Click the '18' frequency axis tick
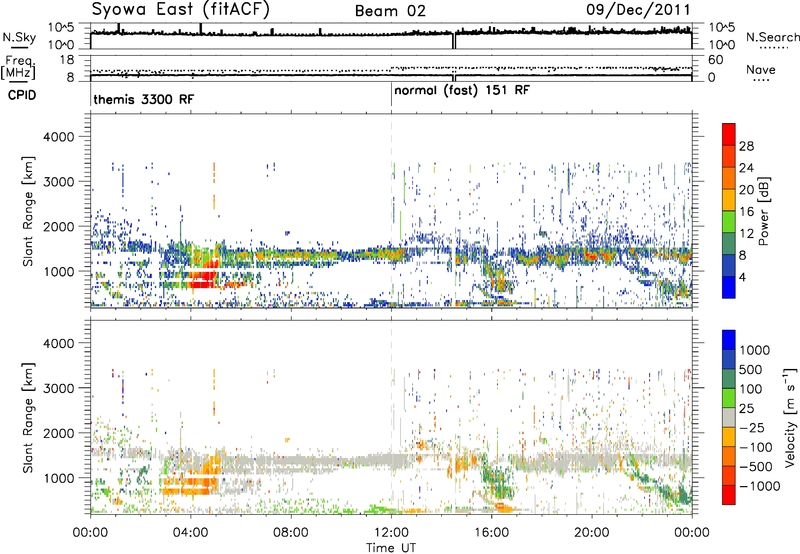This screenshot has width=800, height=554. (67, 60)
